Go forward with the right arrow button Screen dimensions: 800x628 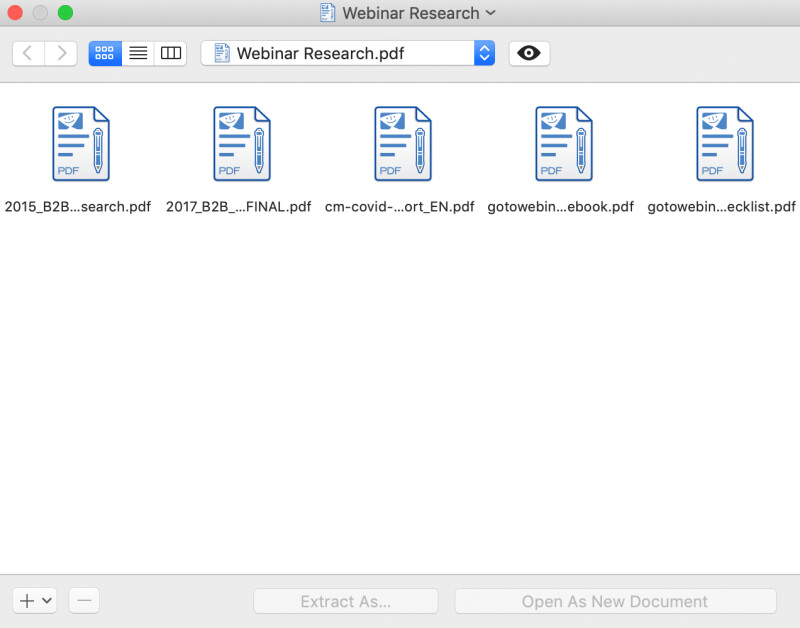tap(61, 53)
